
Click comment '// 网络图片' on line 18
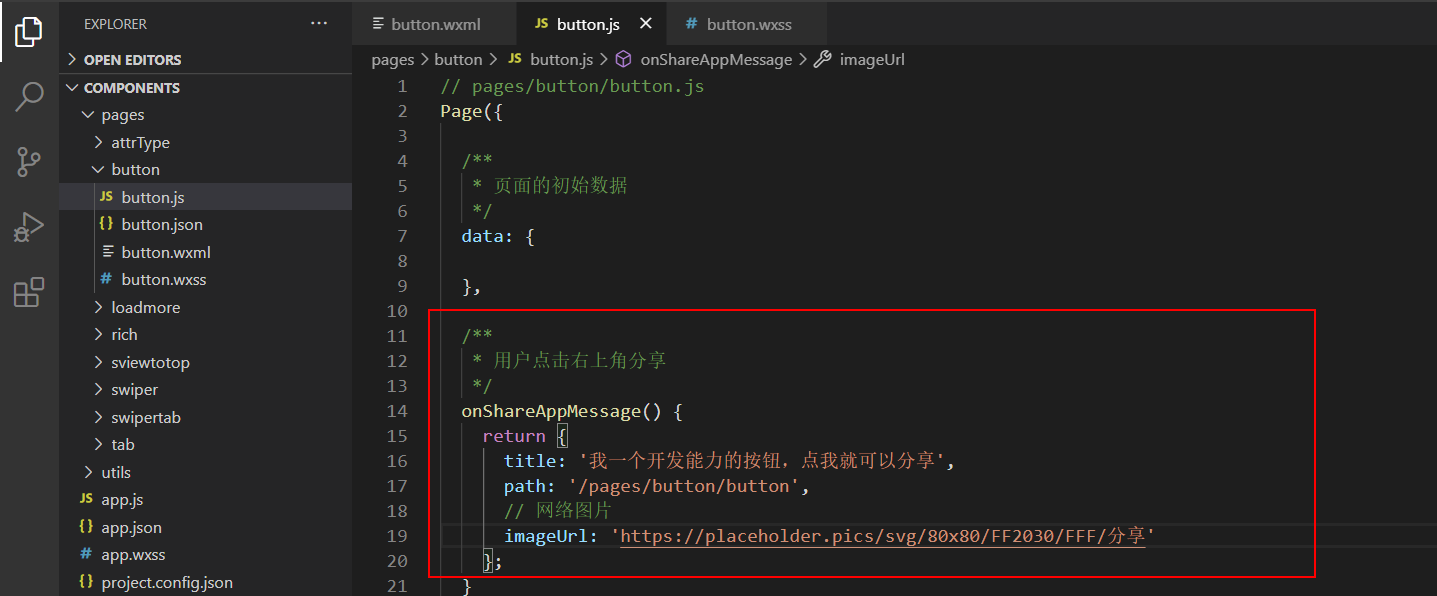pyautogui.click(x=558, y=511)
